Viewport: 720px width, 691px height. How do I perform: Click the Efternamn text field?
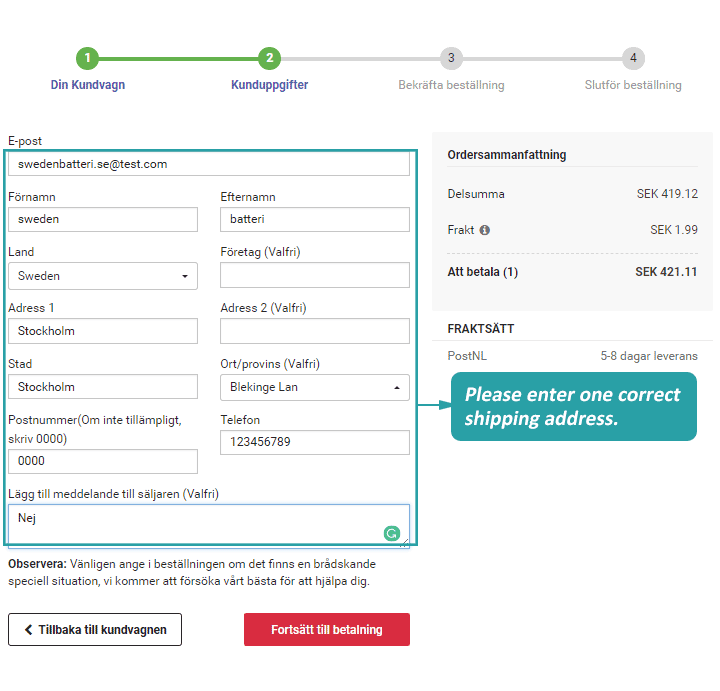314,220
